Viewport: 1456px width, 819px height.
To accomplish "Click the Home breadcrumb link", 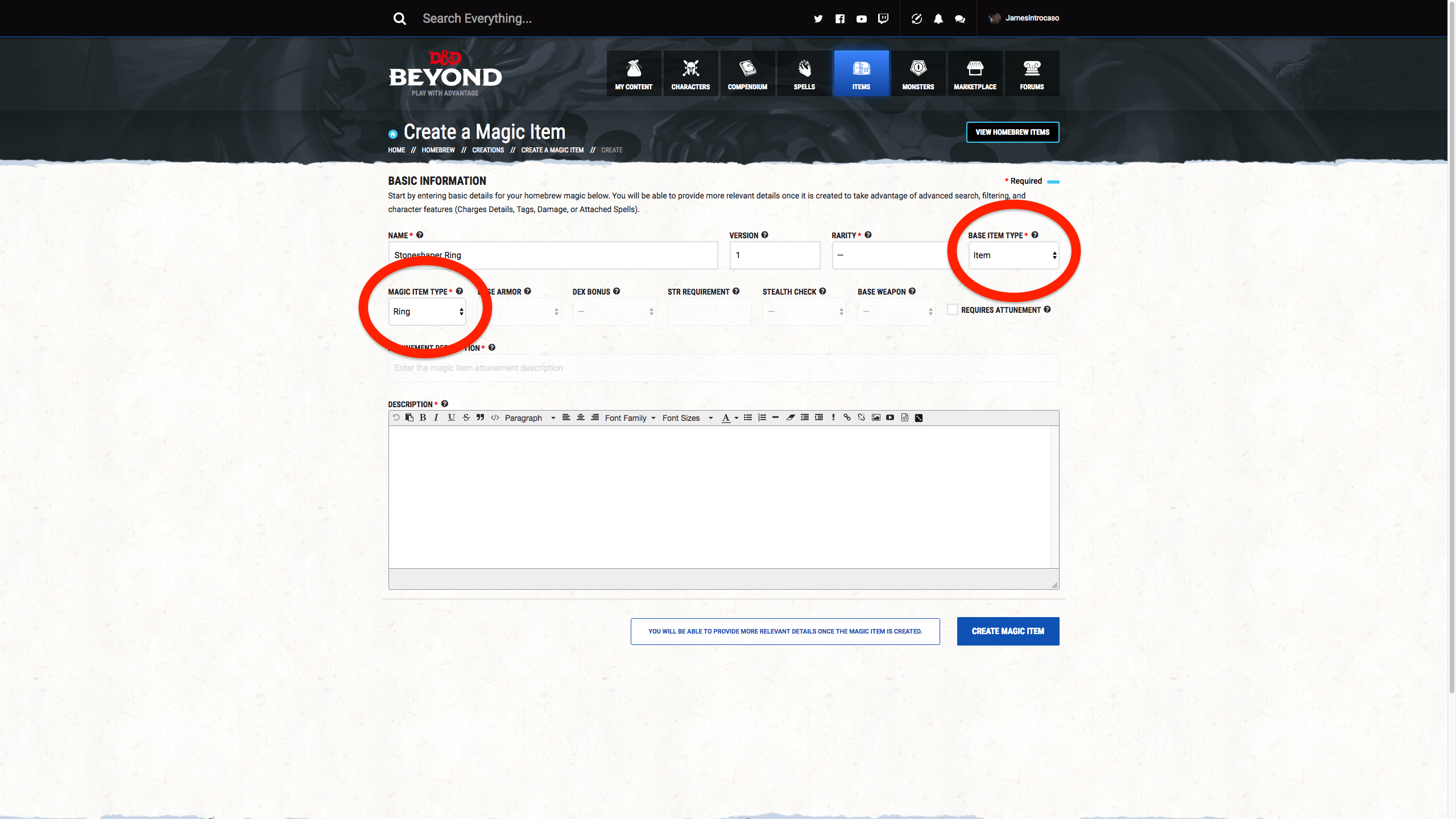I will point(396,150).
